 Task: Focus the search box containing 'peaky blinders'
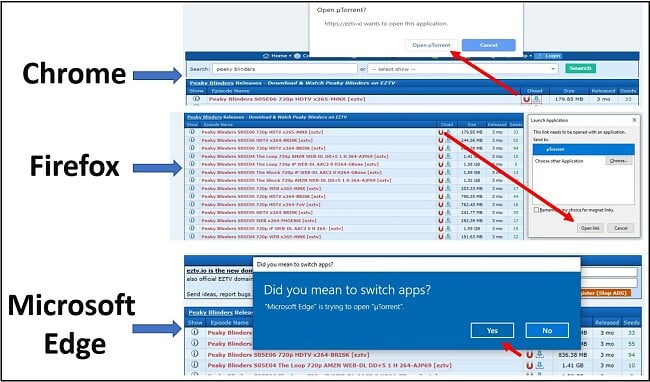pyautogui.click(x=285, y=69)
